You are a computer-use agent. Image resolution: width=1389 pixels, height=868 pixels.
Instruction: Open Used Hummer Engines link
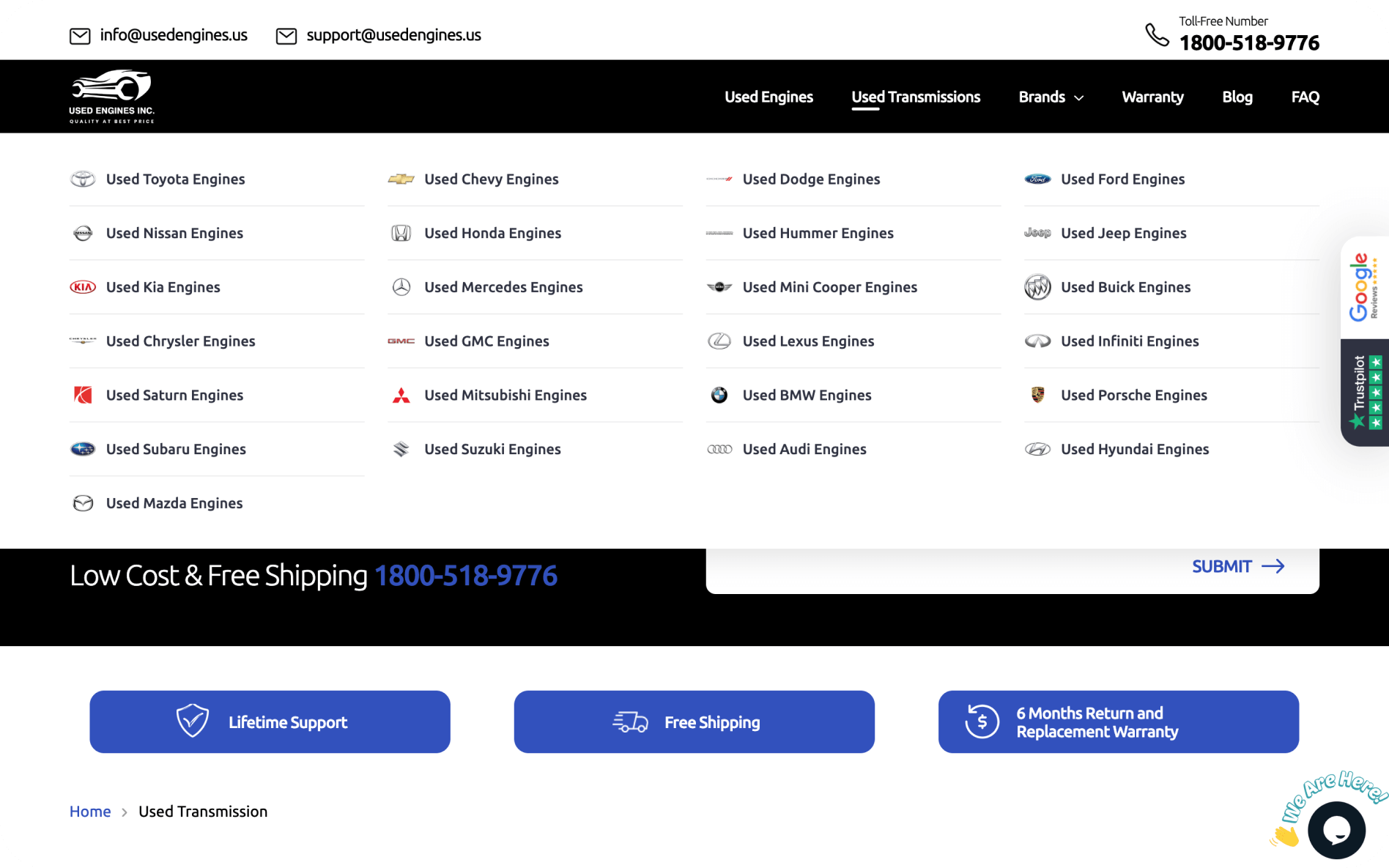pyautogui.click(x=818, y=233)
